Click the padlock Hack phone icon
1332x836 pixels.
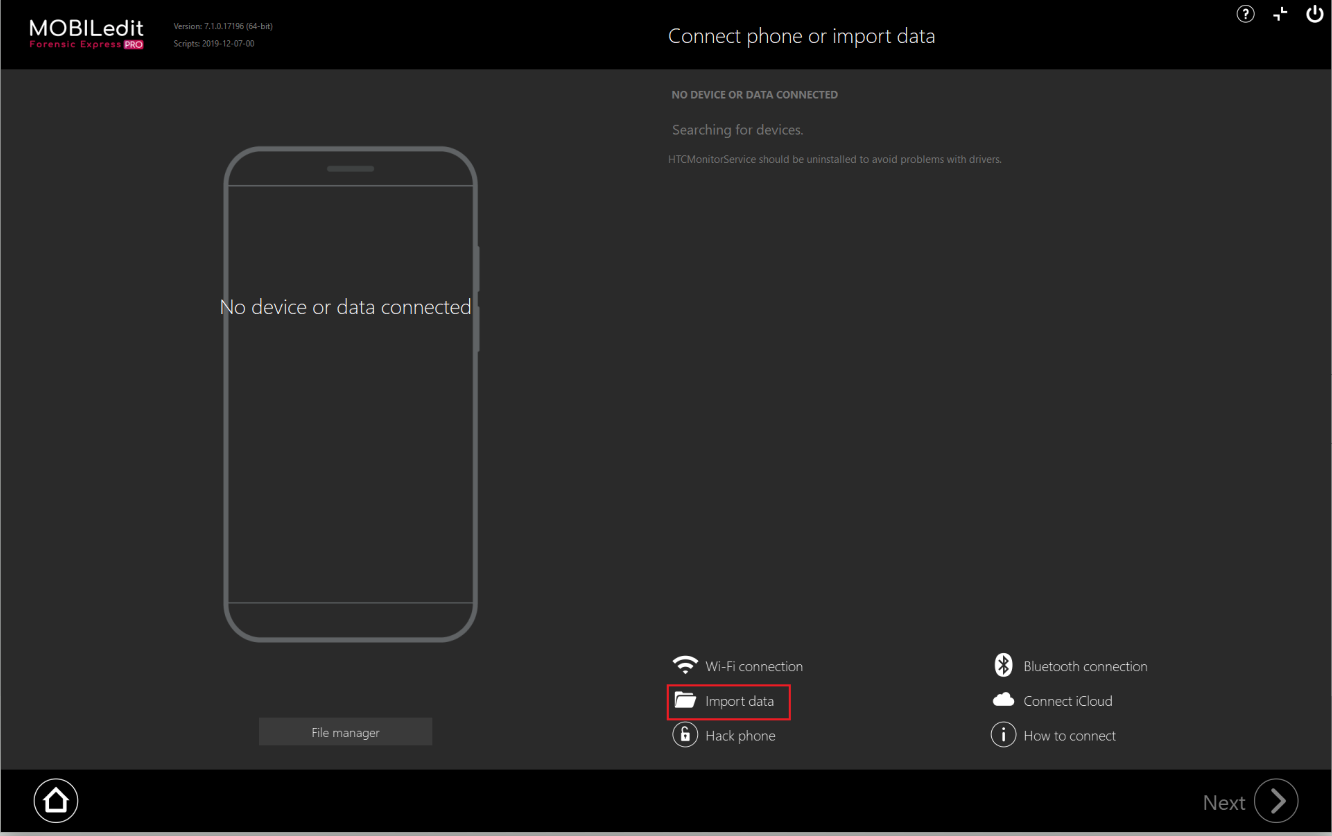click(x=685, y=736)
